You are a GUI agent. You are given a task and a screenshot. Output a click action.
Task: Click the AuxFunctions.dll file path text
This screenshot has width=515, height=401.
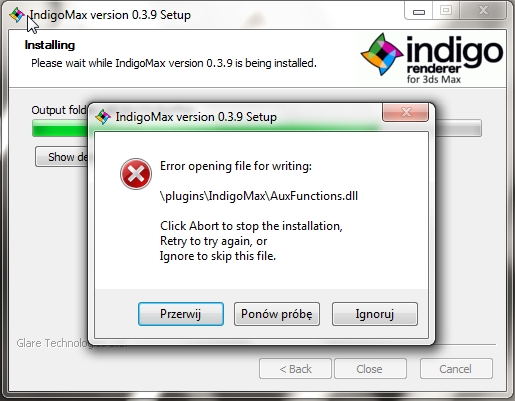pos(259,196)
